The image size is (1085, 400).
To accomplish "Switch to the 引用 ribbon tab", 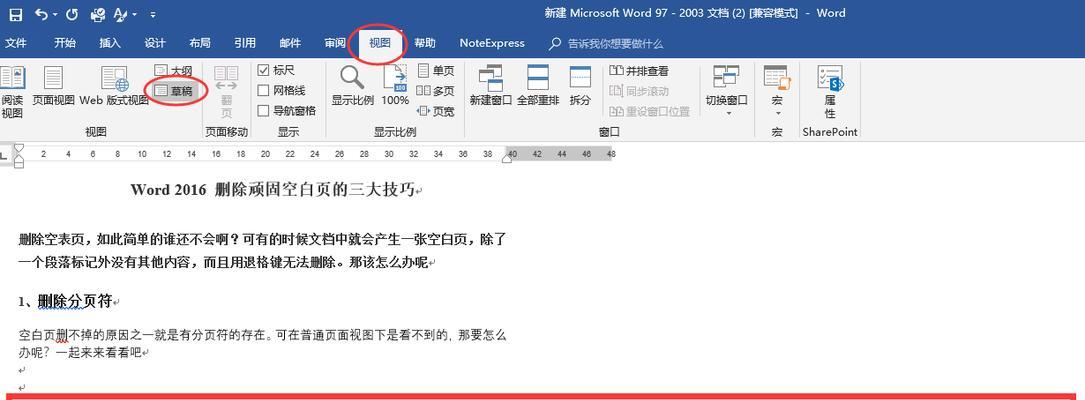I will coord(245,43).
